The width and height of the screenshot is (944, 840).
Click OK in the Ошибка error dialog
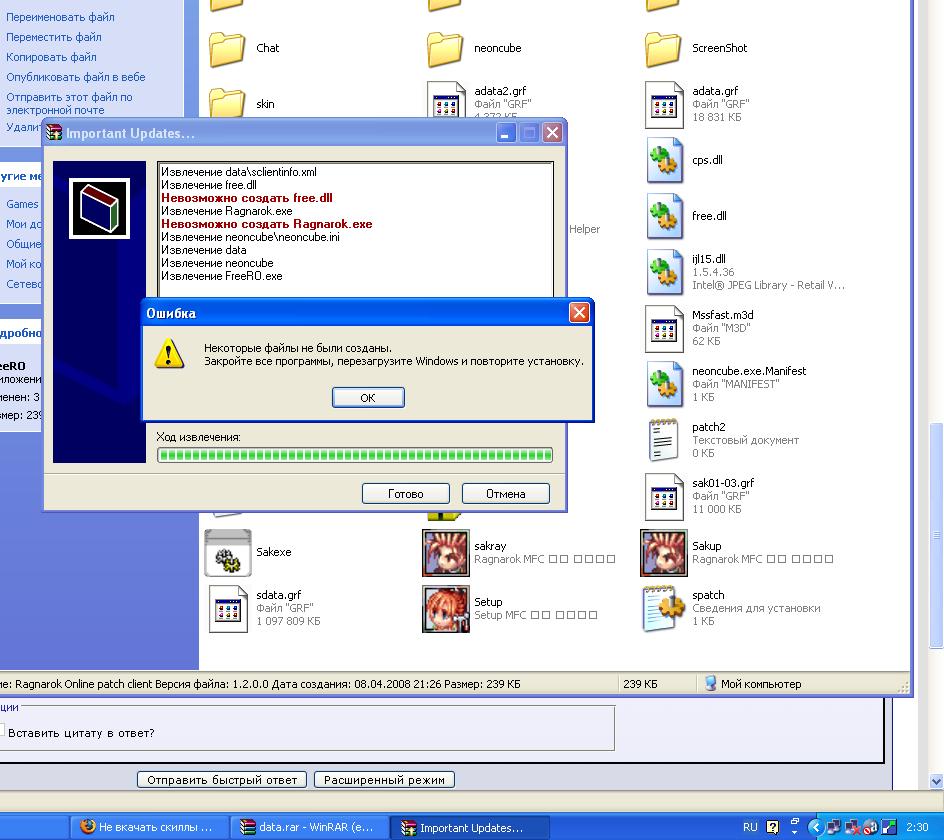click(368, 397)
